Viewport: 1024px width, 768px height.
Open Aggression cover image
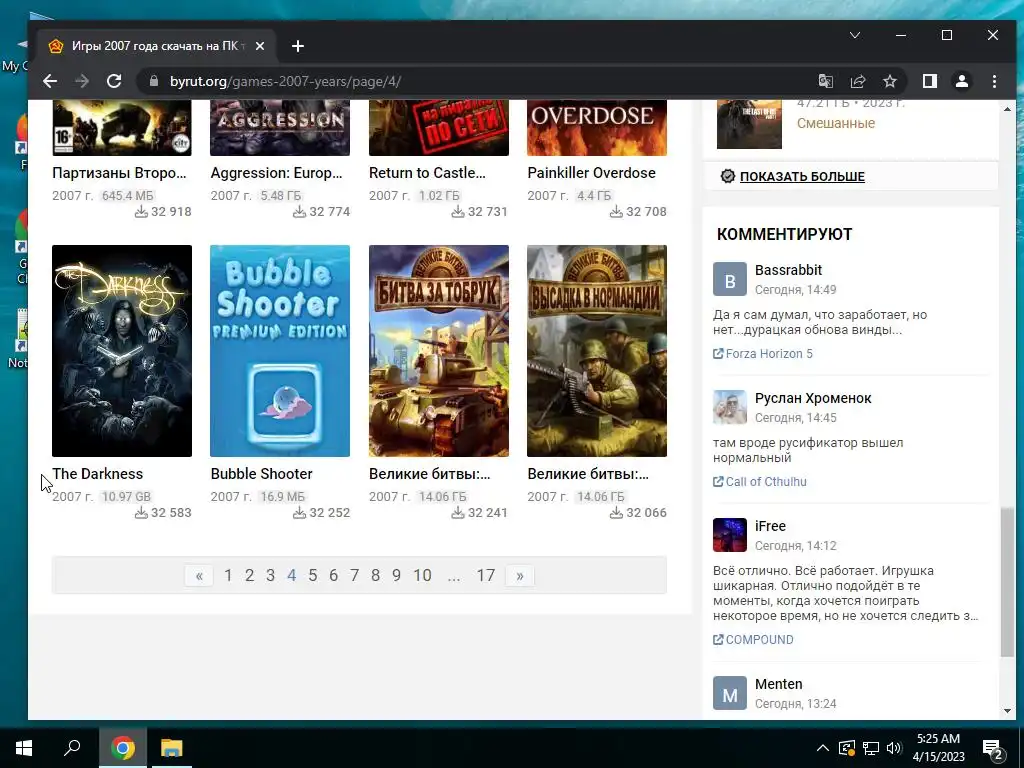280,128
